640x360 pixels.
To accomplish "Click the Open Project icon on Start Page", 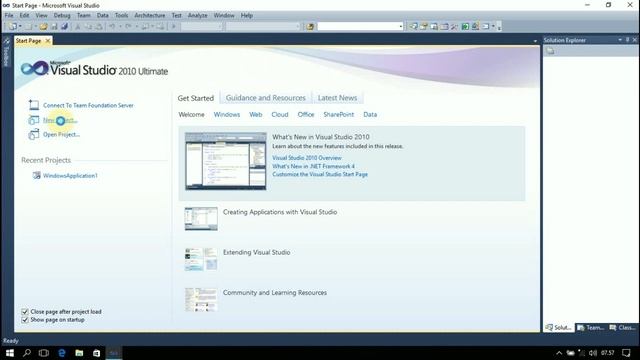I will point(34,134).
